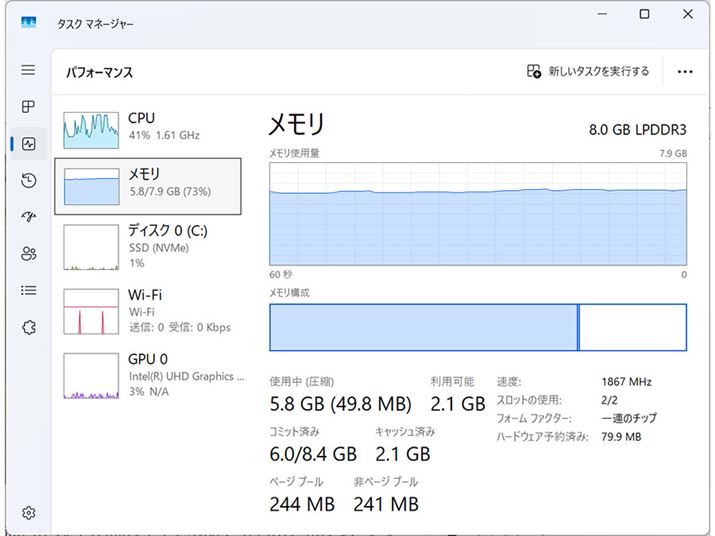Viewport: 715px width, 536px height.
Task: Select the ディスク 0 (C:) item
Action: coord(148,247)
